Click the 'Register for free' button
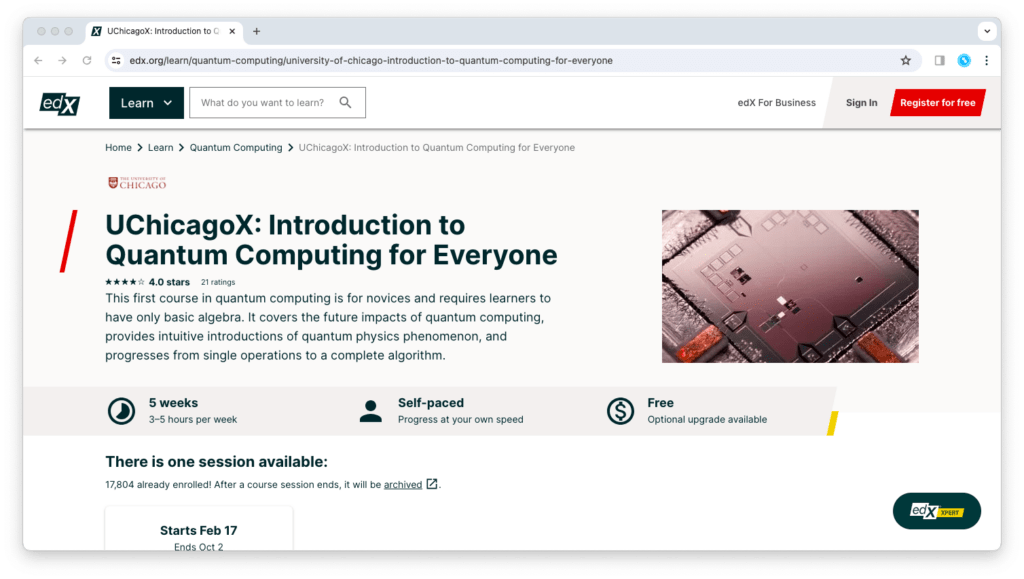 point(936,102)
